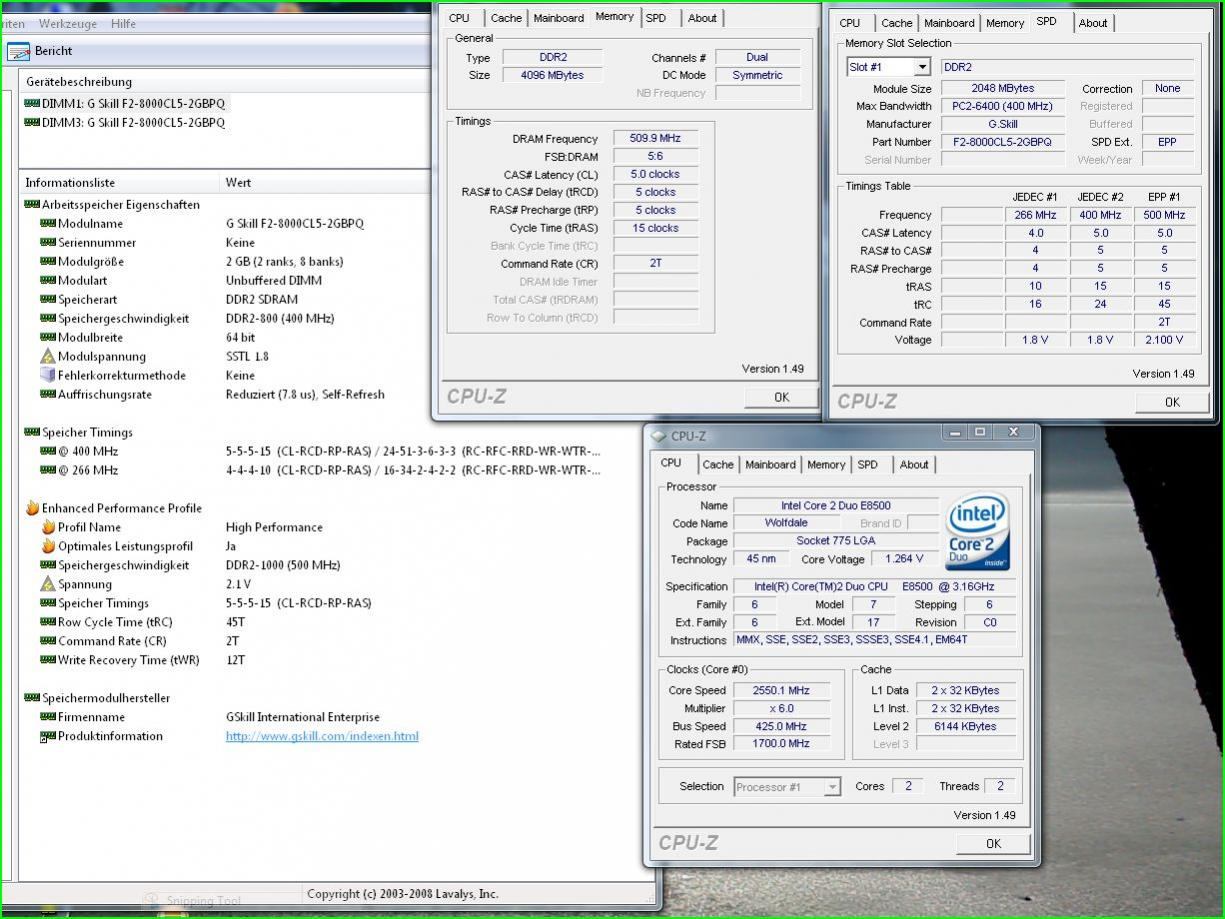Open the Processor #1 selection dropdown

coord(832,787)
